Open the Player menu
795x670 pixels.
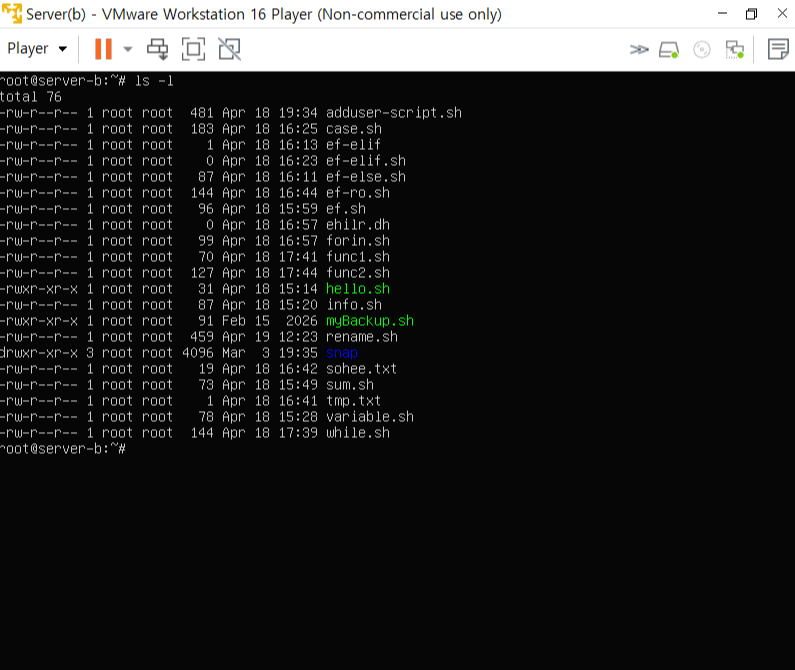37,49
